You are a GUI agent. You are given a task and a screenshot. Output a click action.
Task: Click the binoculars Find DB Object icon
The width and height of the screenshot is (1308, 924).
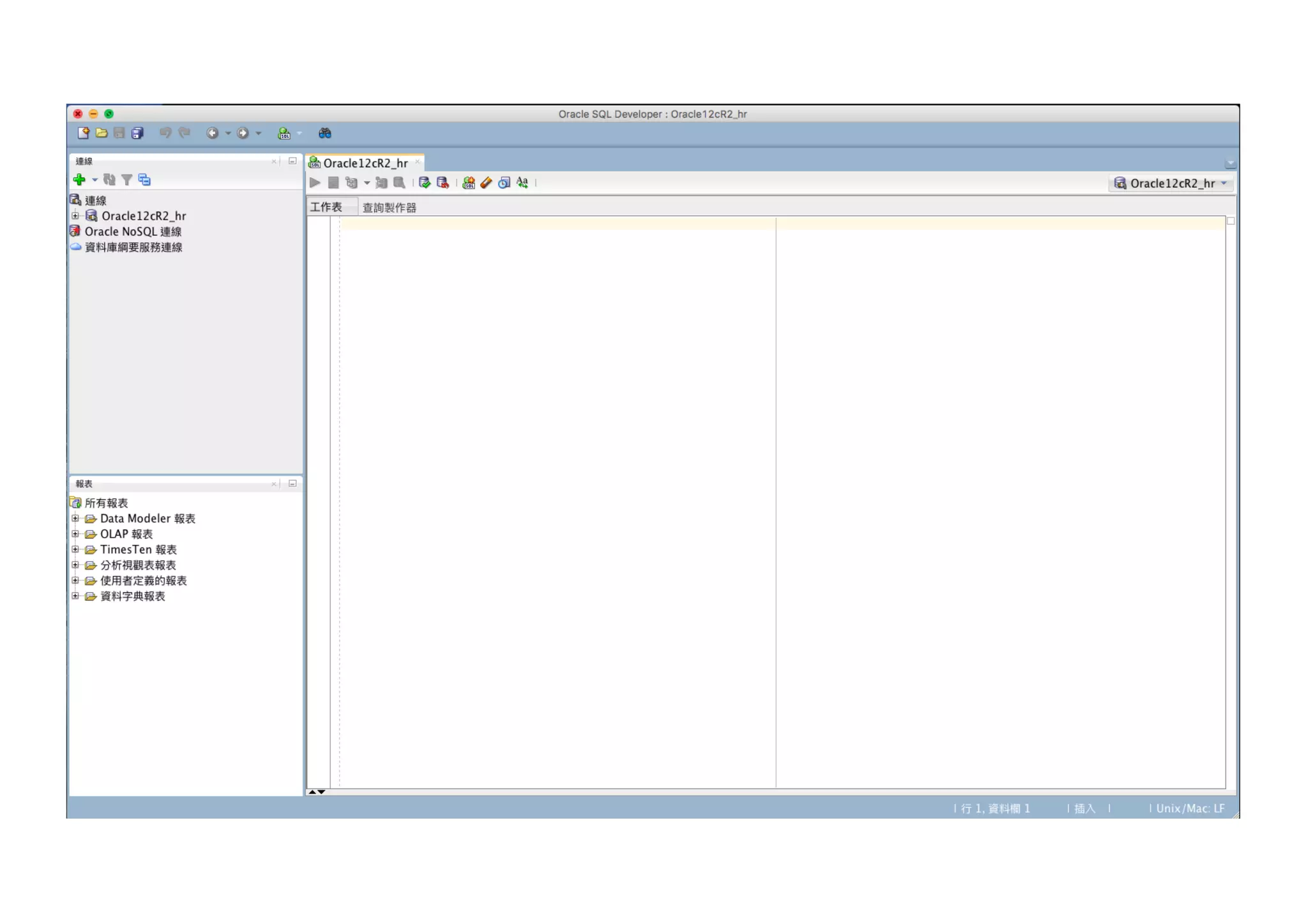(x=325, y=133)
